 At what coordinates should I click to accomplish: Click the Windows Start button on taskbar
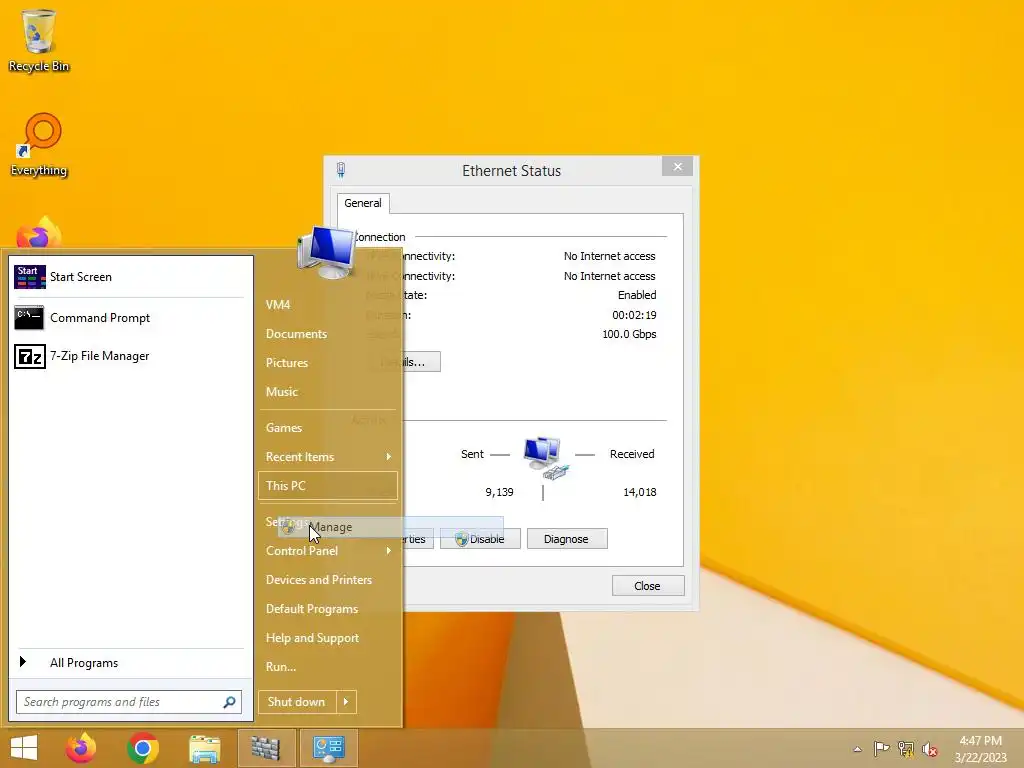click(x=24, y=748)
